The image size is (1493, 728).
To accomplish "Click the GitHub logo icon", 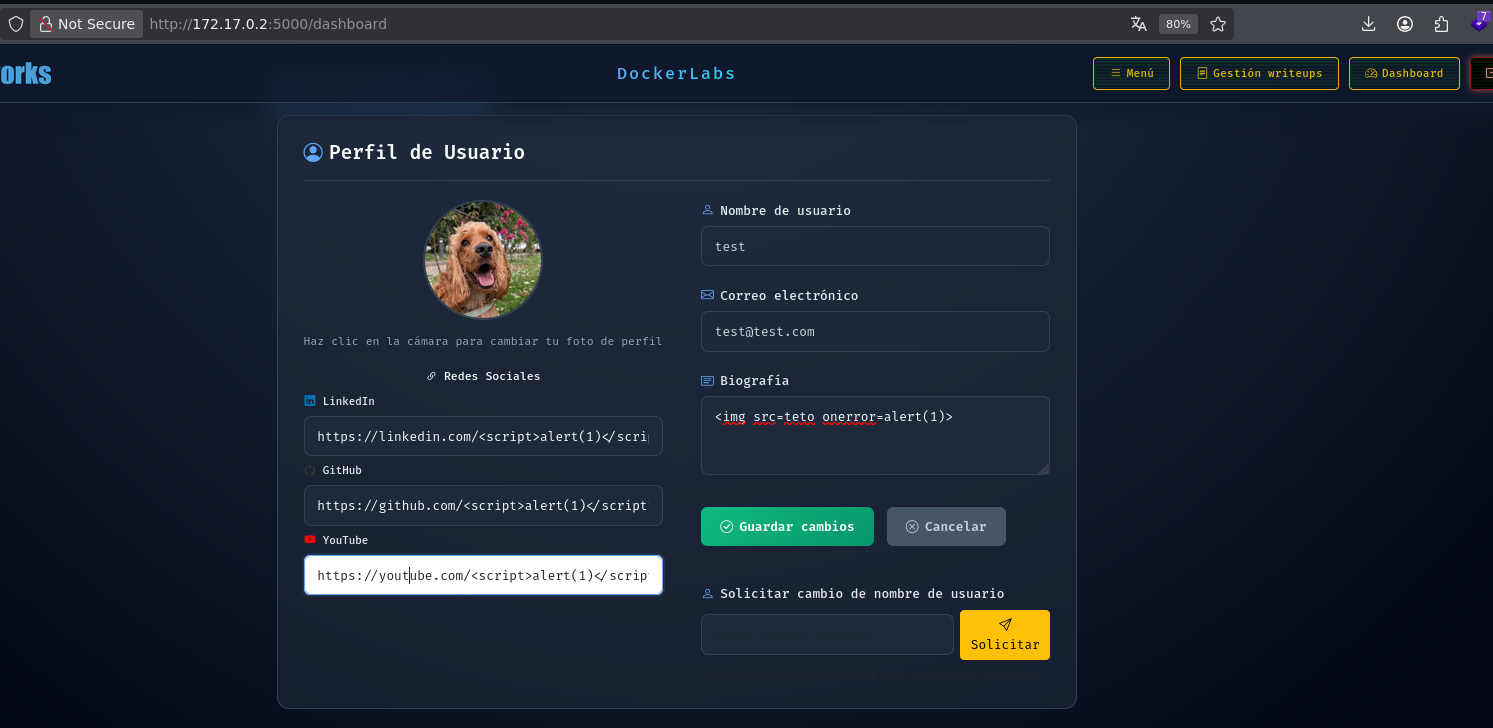I will click(x=310, y=470).
